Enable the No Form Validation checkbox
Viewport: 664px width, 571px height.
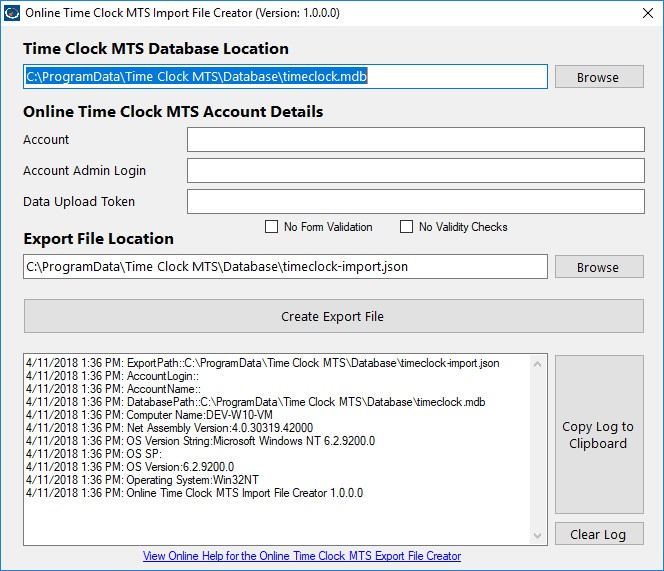pyautogui.click(x=271, y=227)
